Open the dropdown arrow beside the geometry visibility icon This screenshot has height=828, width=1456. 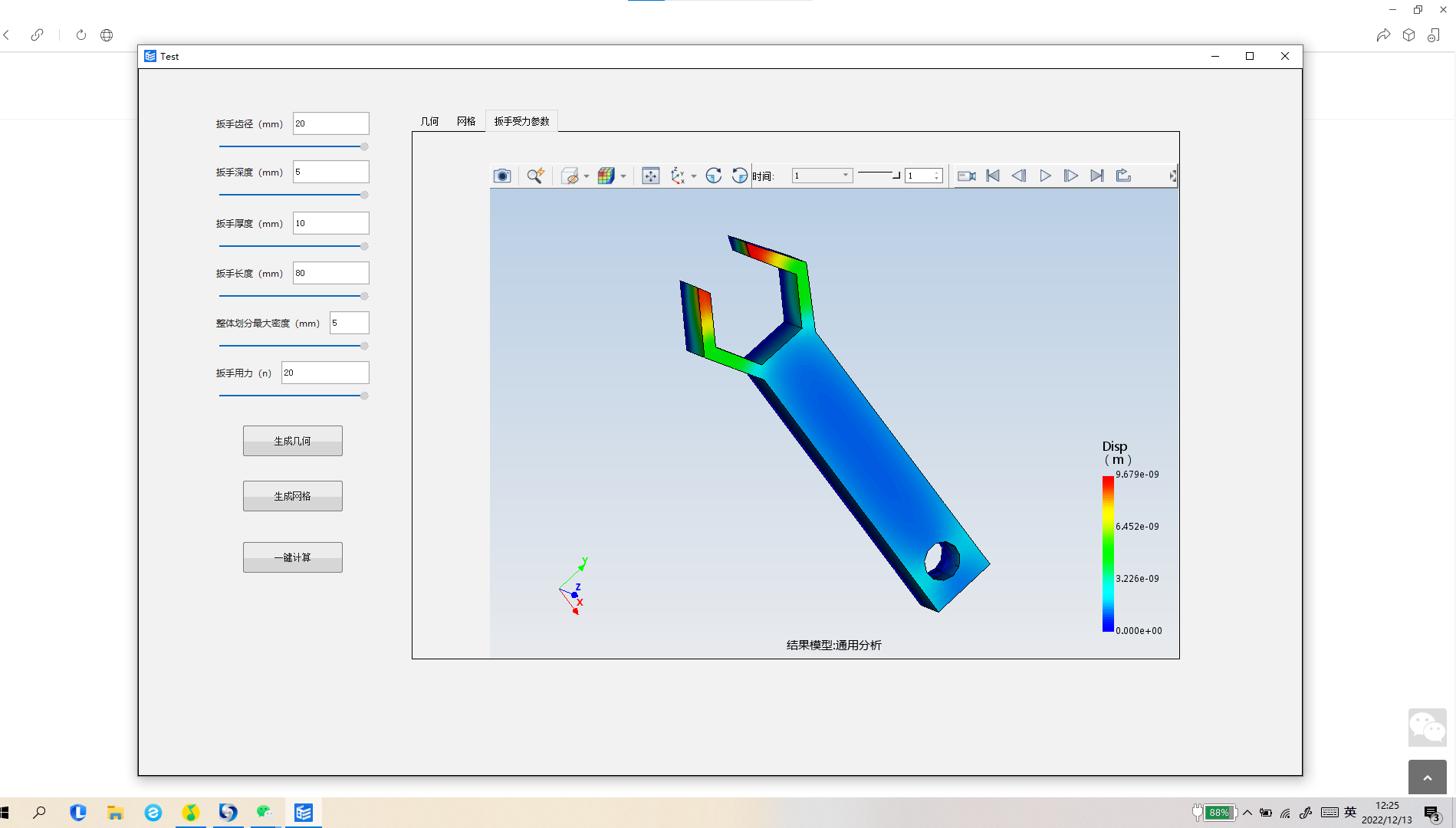587,176
